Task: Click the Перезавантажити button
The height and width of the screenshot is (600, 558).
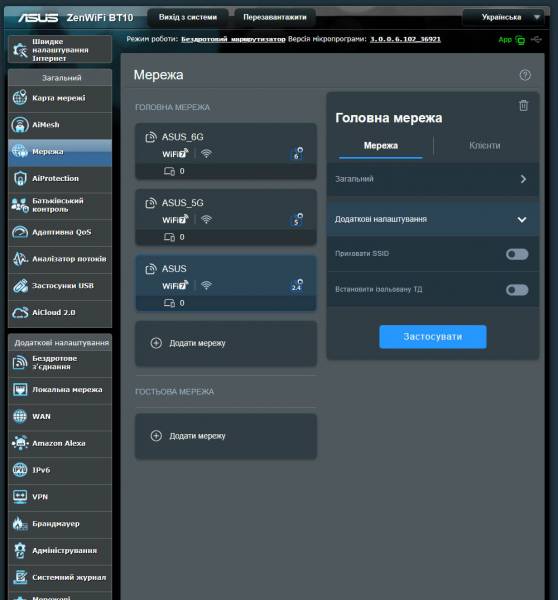Action: (x=275, y=18)
